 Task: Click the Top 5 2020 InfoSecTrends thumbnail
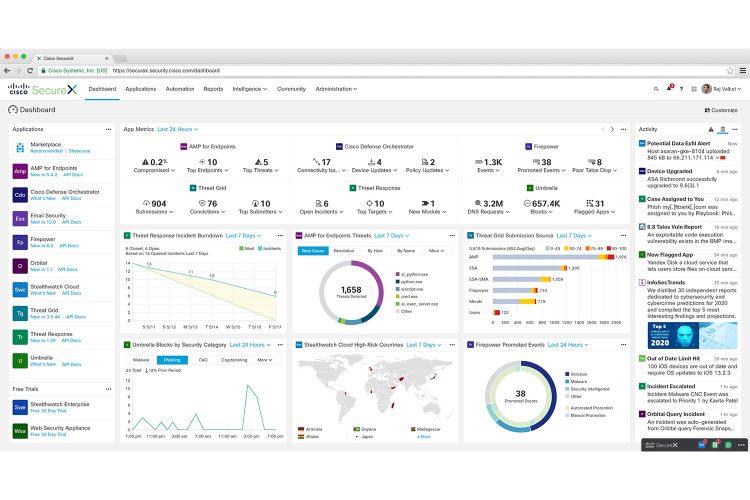[693, 335]
